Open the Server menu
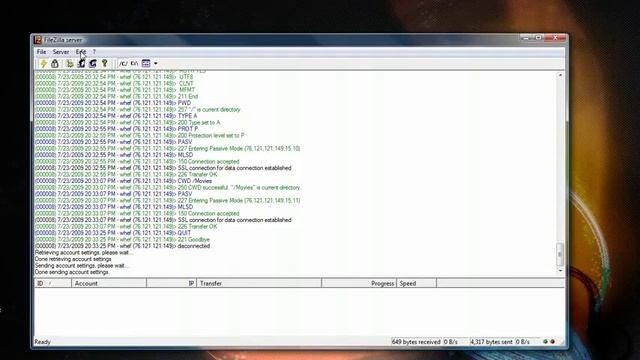This screenshot has width=640, height=360. (61, 52)
